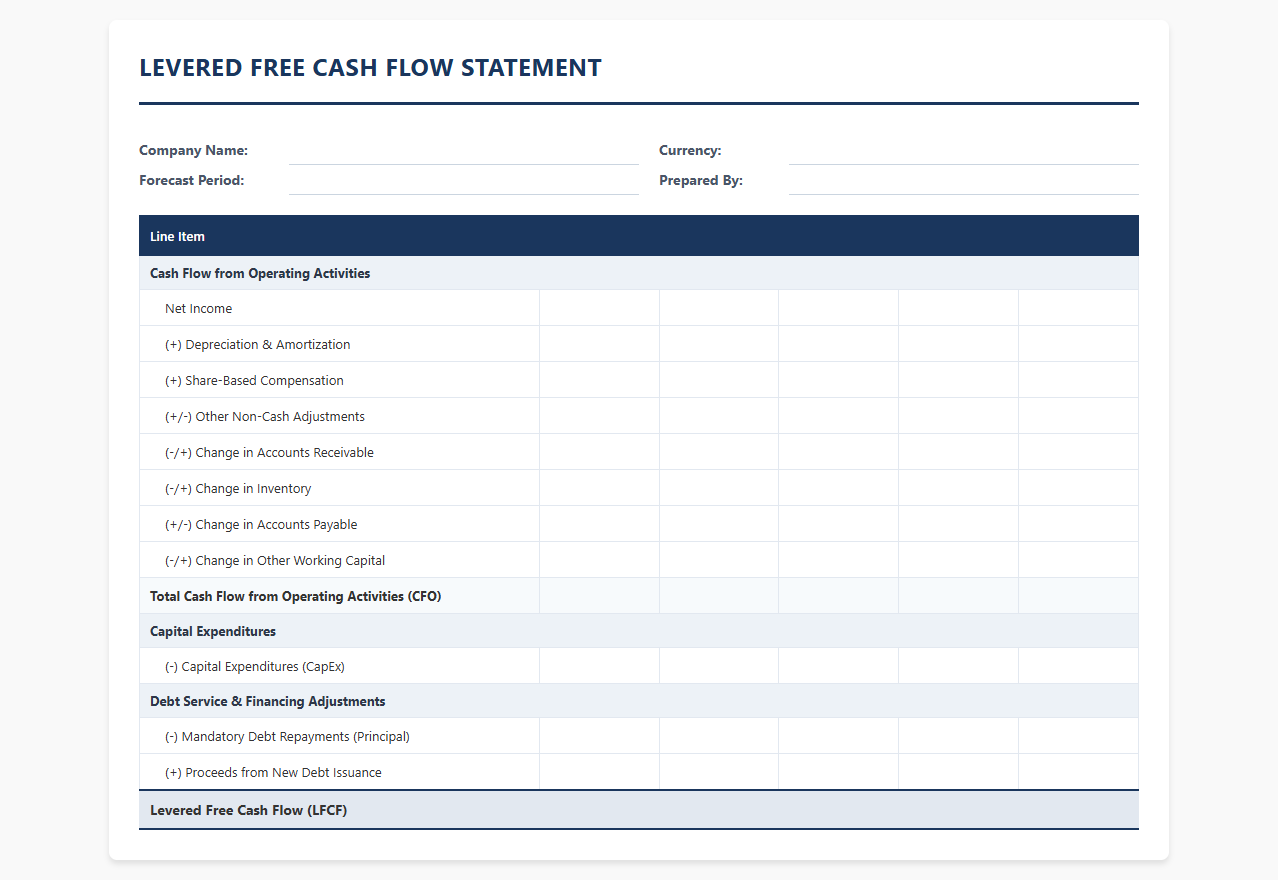1278x880 pixels.
Task: Click "(-) Capital Expenditures (CapEx)" row label
Action: pyautogui.click(x=255, y=667)
